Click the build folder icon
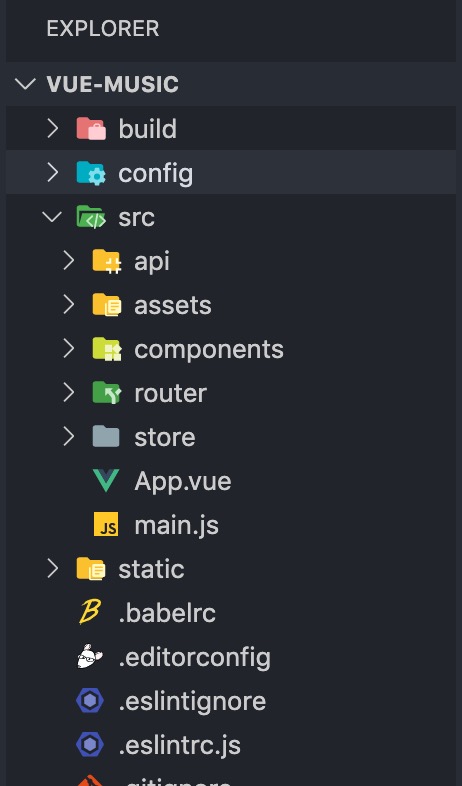 (x=91, y=129)
